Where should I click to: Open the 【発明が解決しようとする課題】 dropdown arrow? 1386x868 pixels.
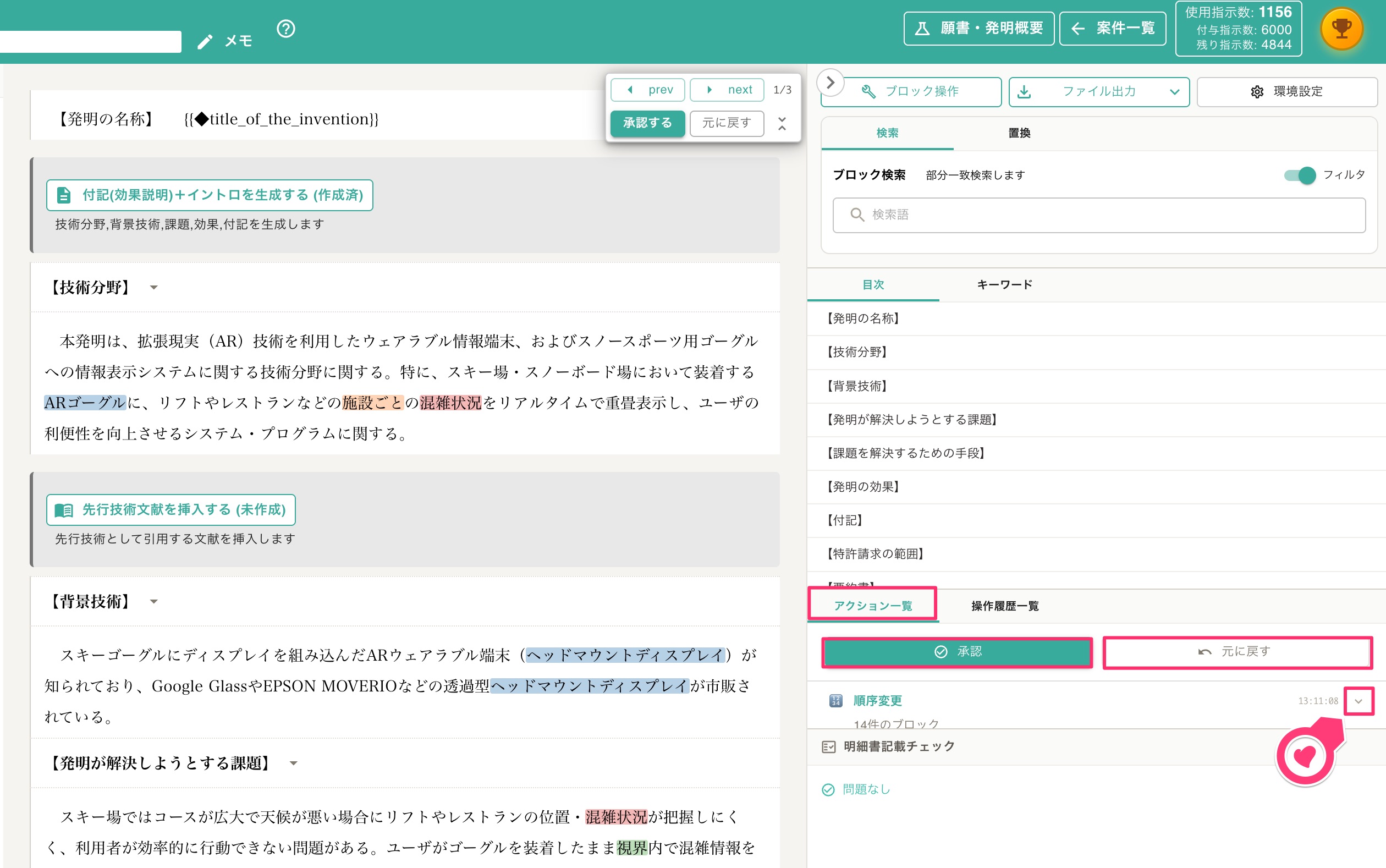[x=294, y=763]
